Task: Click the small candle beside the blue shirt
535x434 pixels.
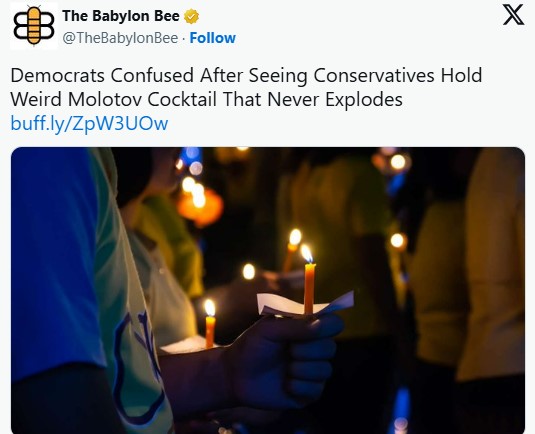Action: [x=210, y=324]
